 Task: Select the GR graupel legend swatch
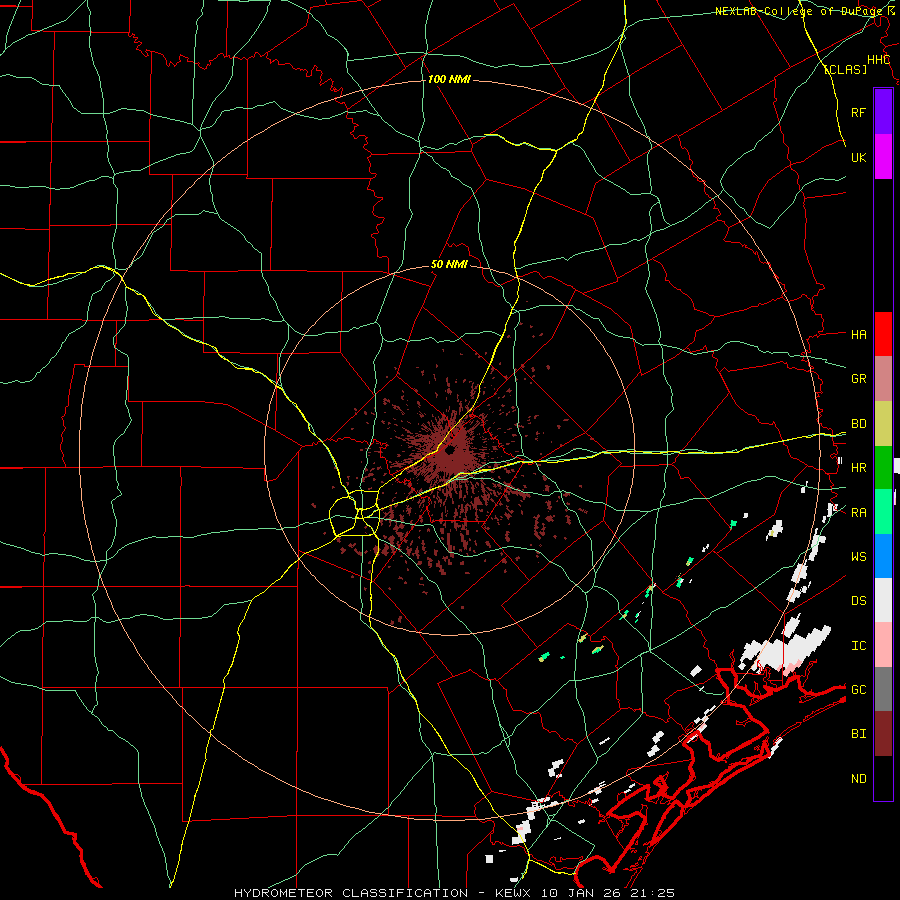tap(883, 379)
